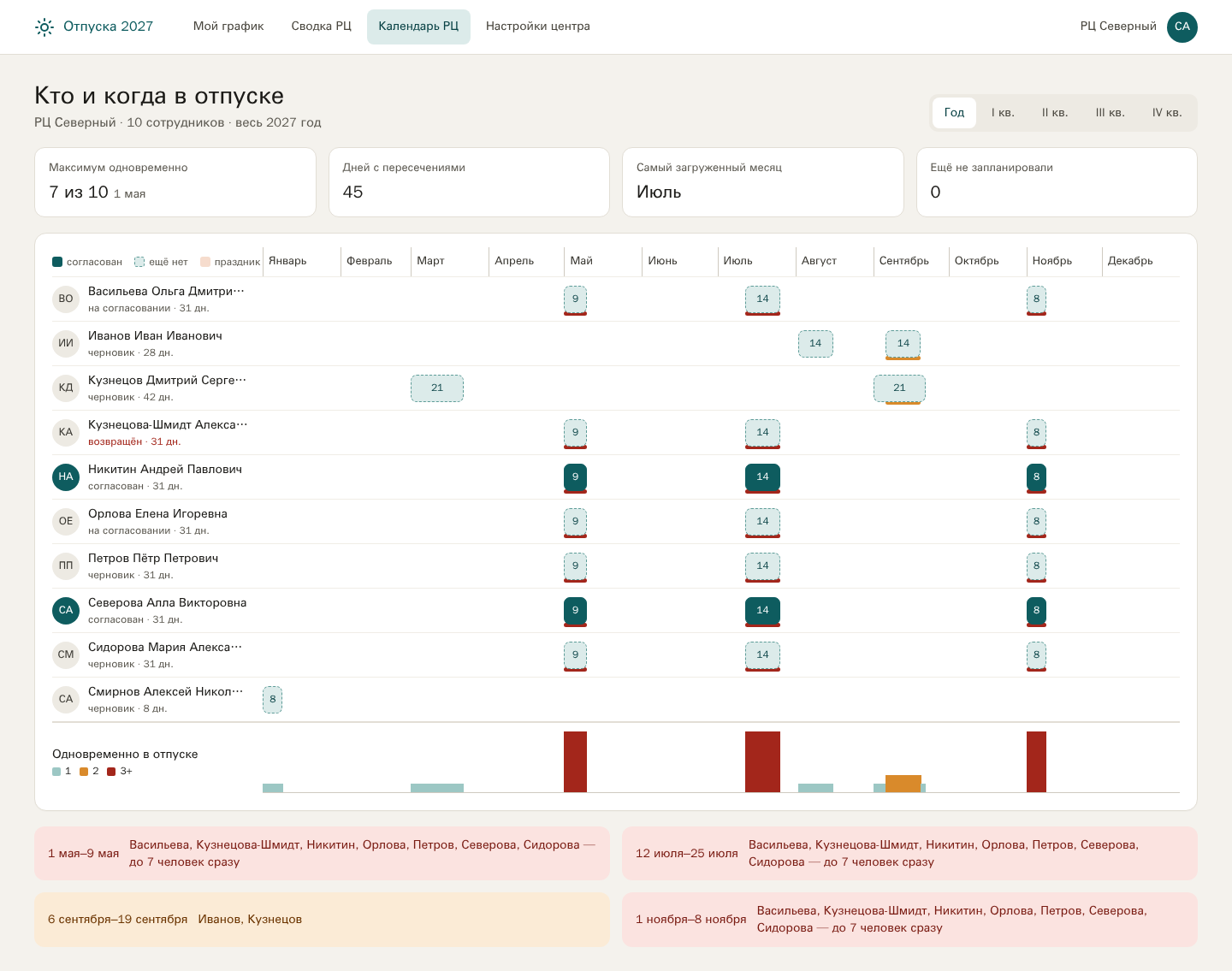Open the 1 ноября–8 ноября overlap notice
This screenshot has height=971, width=1232.
[x=909, y=920]
